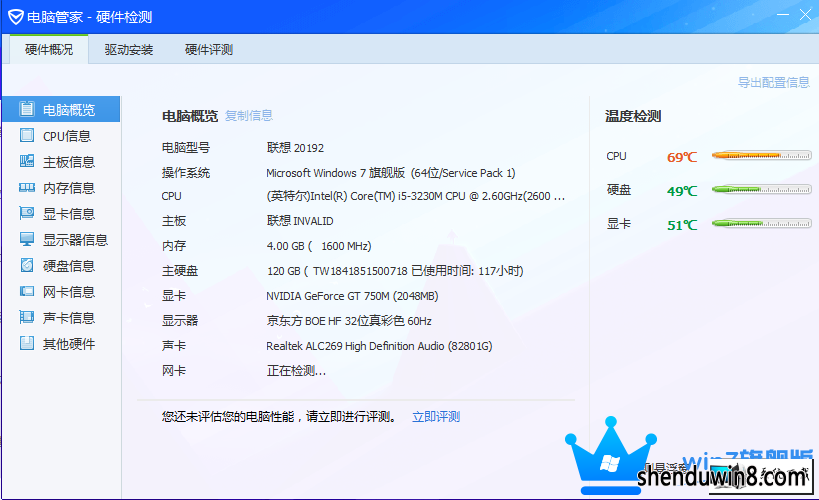The width and height of the screenshot is (819, 500).
Task: Click the CPU信息 sidebar icon
Action: point(27,135)
